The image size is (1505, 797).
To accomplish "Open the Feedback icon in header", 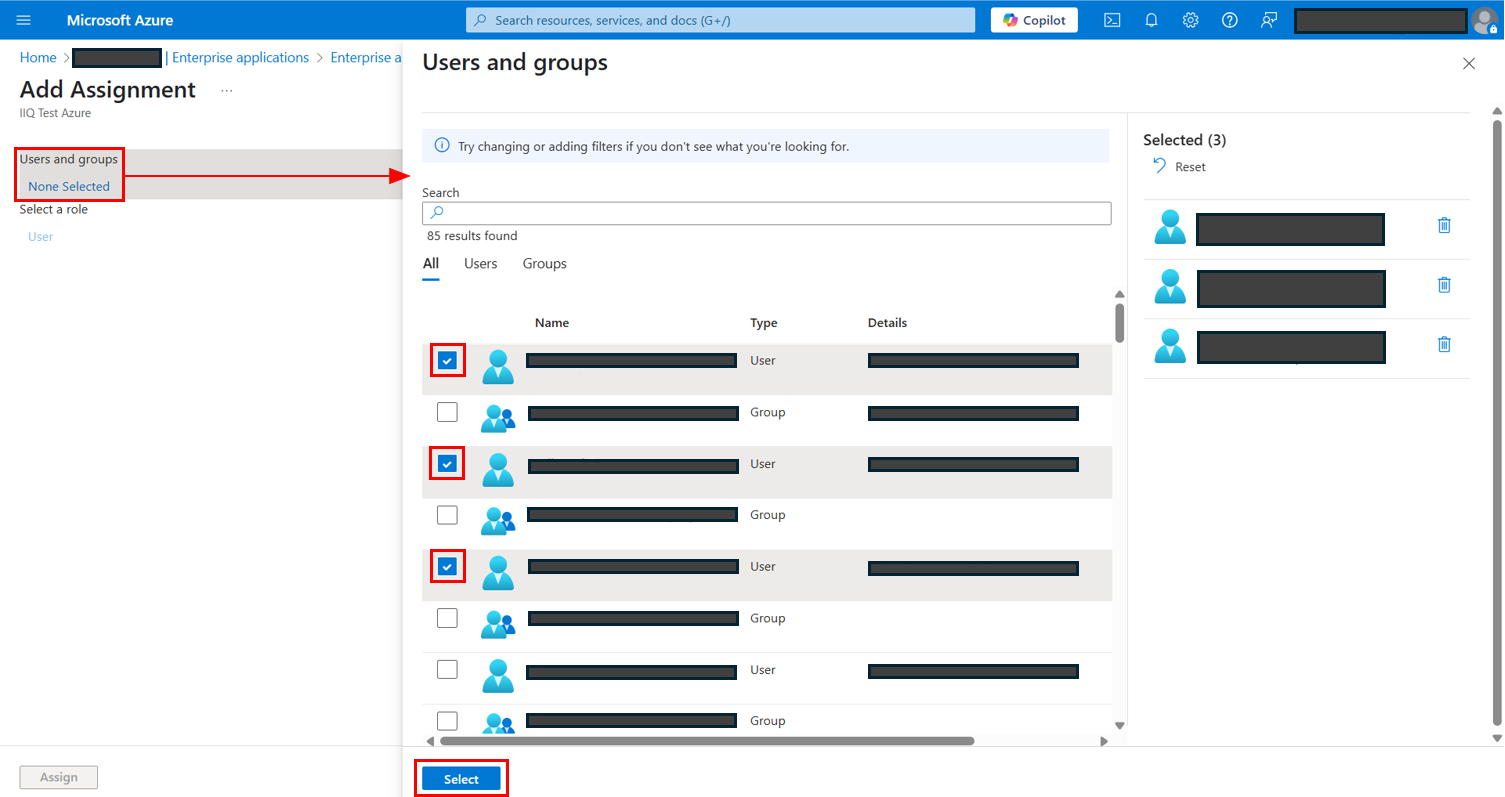I will point(1269,20).
